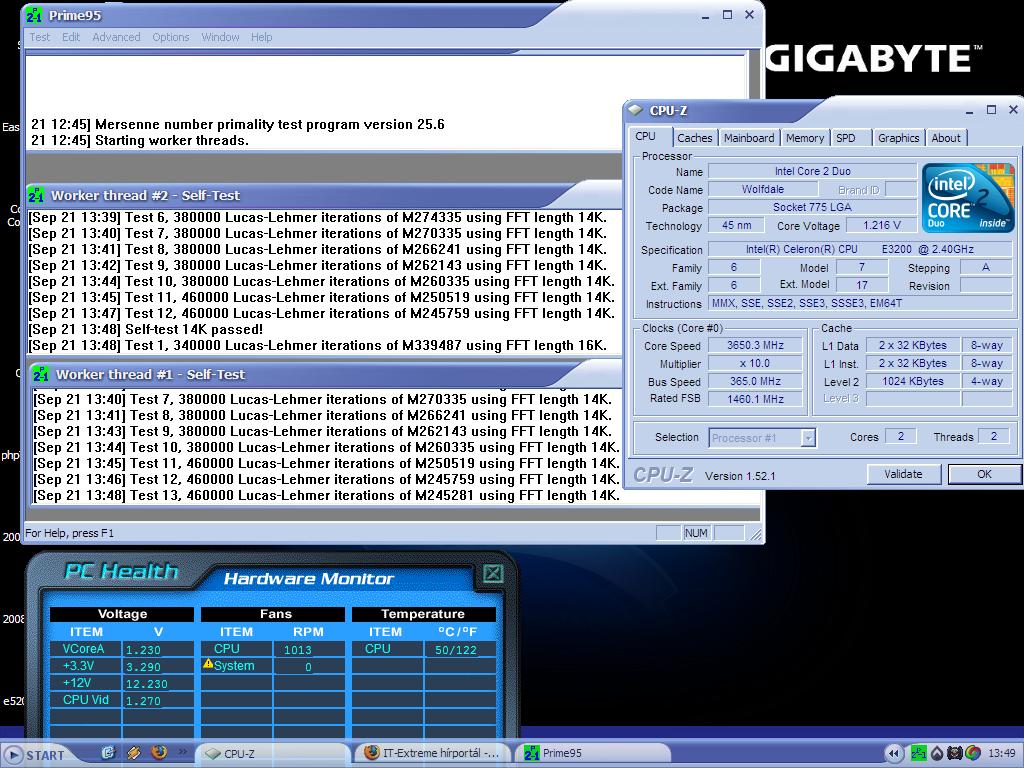This screenshot has height=768, width=1024.
Task: Click Specification field Intel(R) Celeron(R) E3200
Action: (x=859, y=249)
